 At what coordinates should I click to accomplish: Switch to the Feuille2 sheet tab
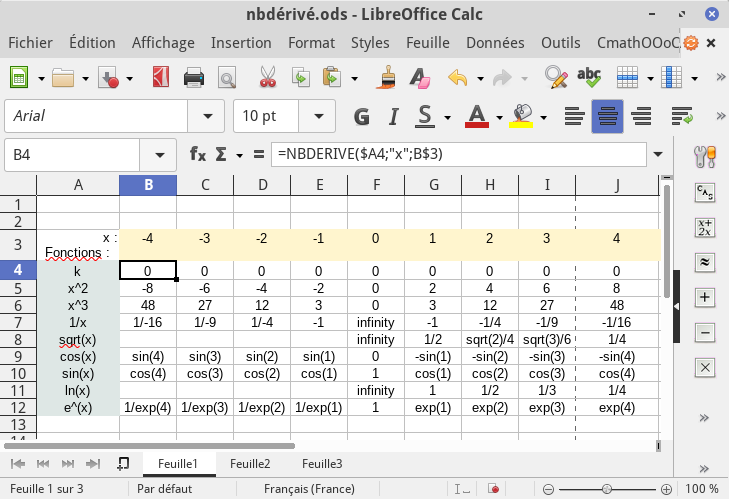(250, 464)
